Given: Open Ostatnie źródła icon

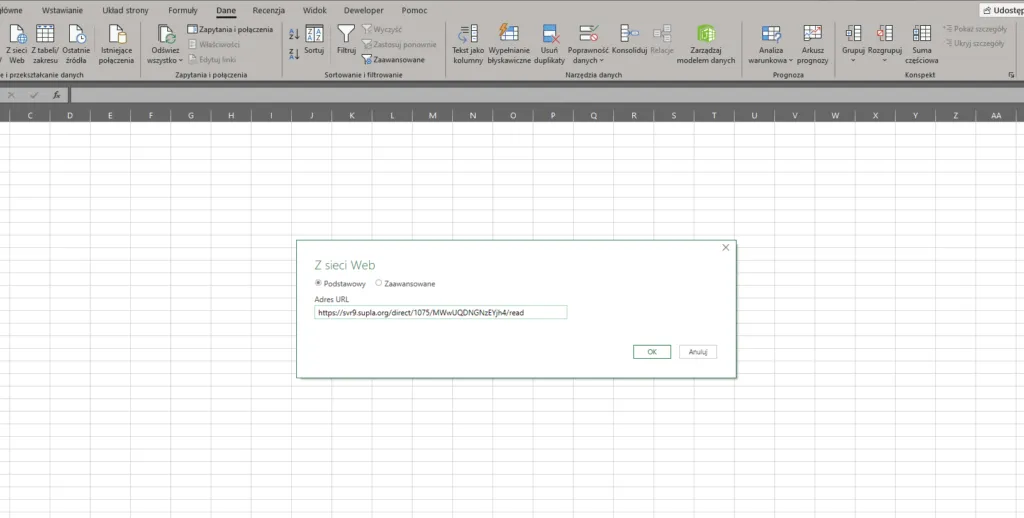Looking at the screenshot, I should (76, 34).
